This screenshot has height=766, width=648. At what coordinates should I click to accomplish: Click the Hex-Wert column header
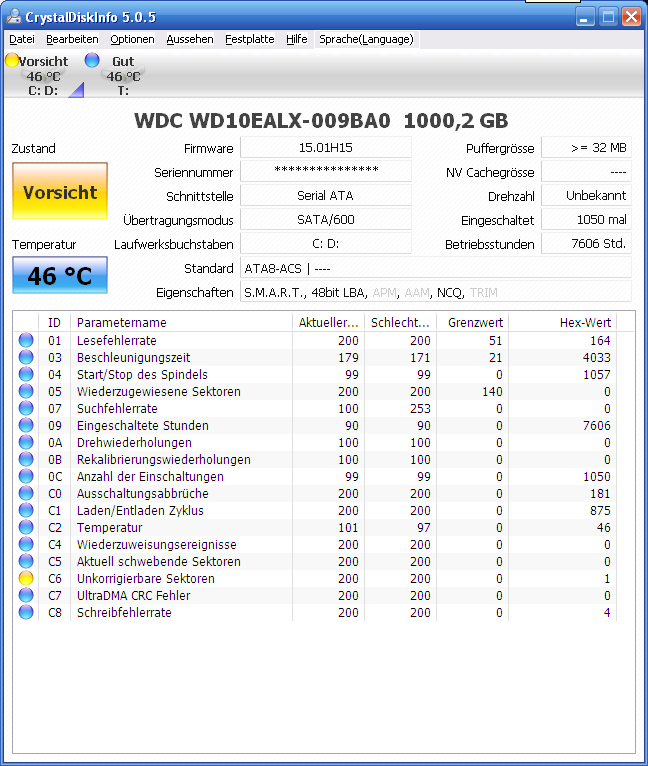[562, 322]
